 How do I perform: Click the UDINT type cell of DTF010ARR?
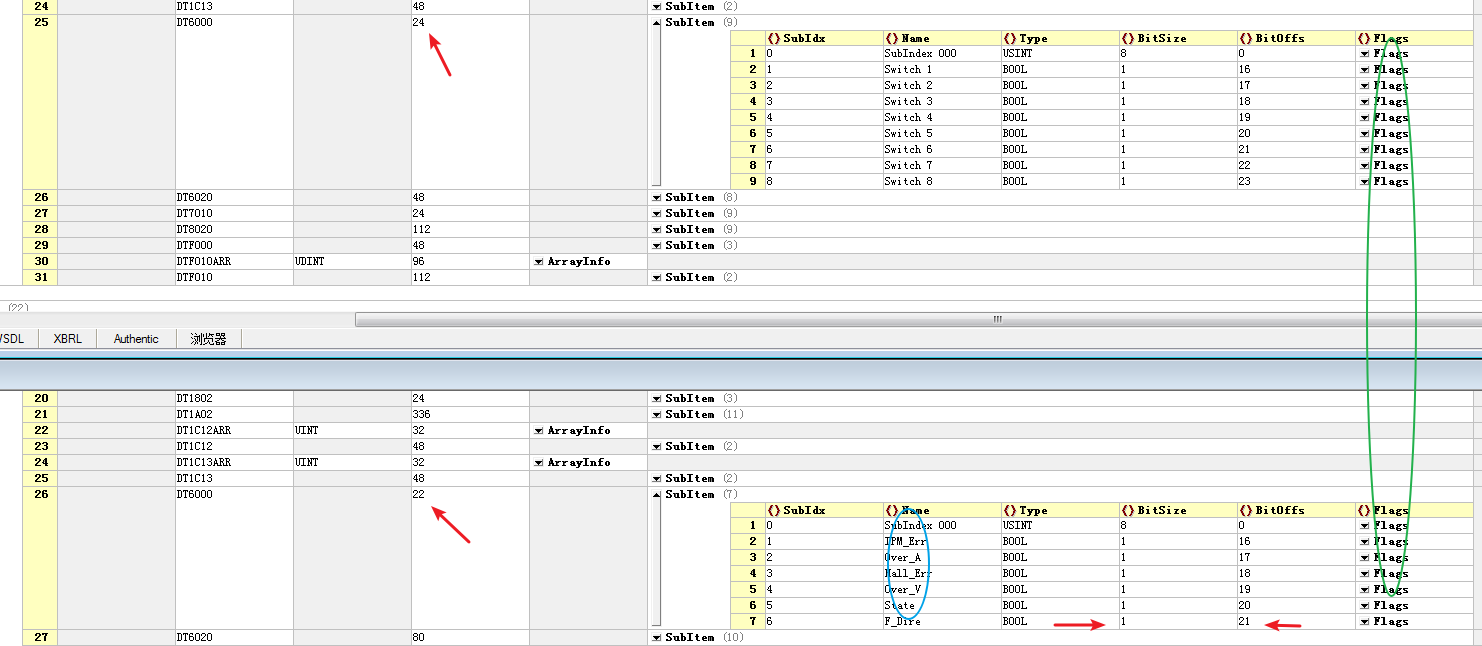coord(352,262)
